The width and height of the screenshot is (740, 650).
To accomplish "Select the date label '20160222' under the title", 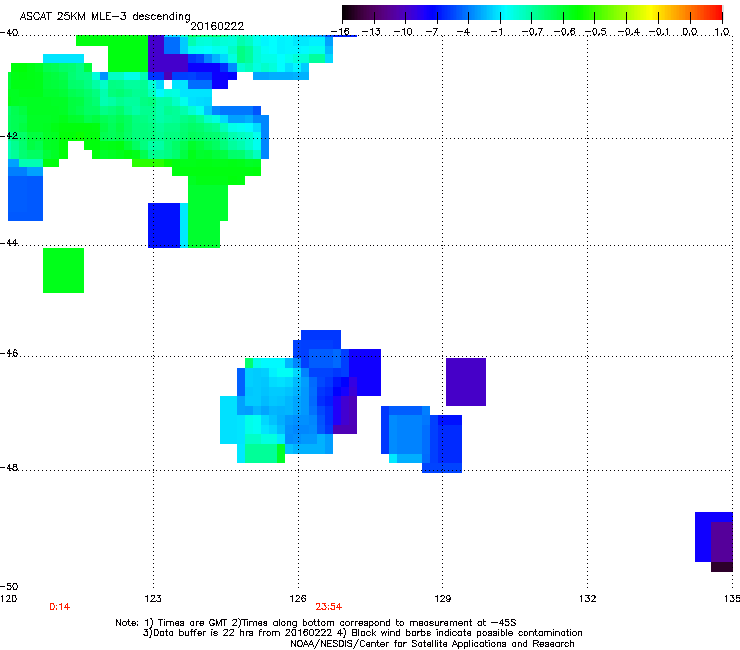I will click(217, 26).
